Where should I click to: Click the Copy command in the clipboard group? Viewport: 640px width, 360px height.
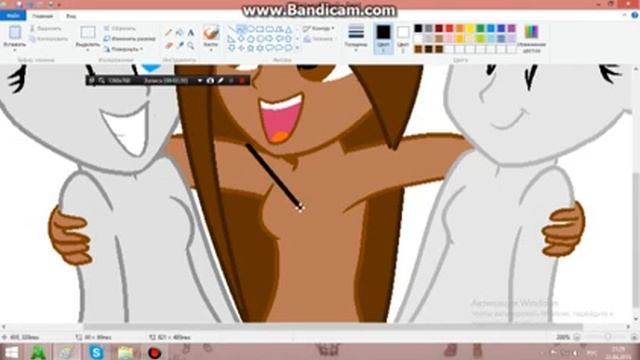pos(49,39)
